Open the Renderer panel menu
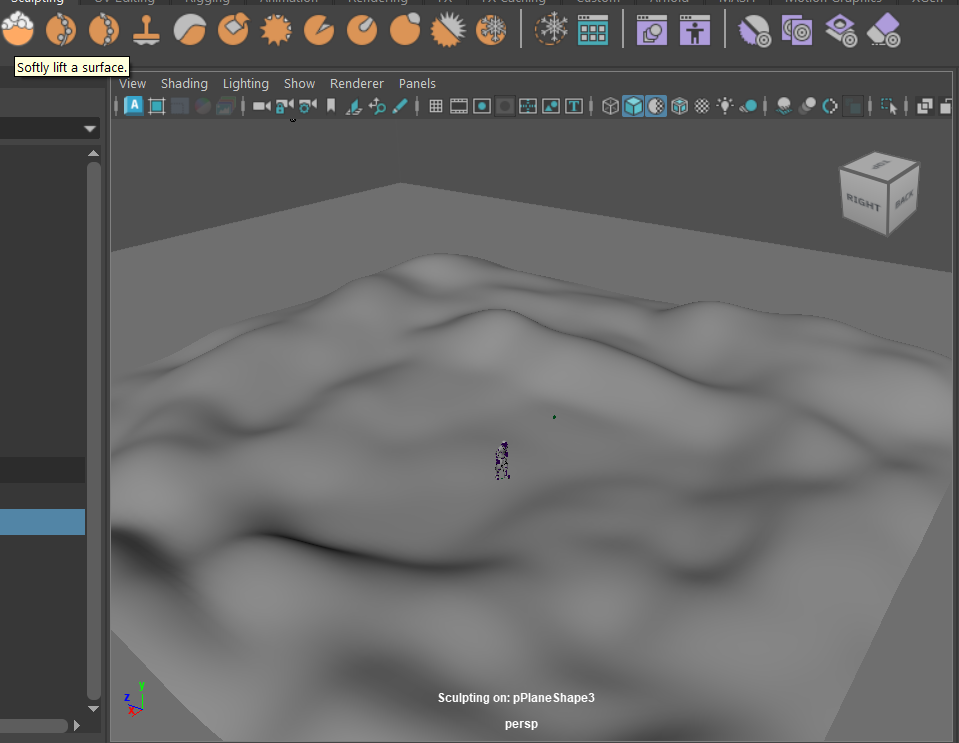 click(x=356, y=84)
